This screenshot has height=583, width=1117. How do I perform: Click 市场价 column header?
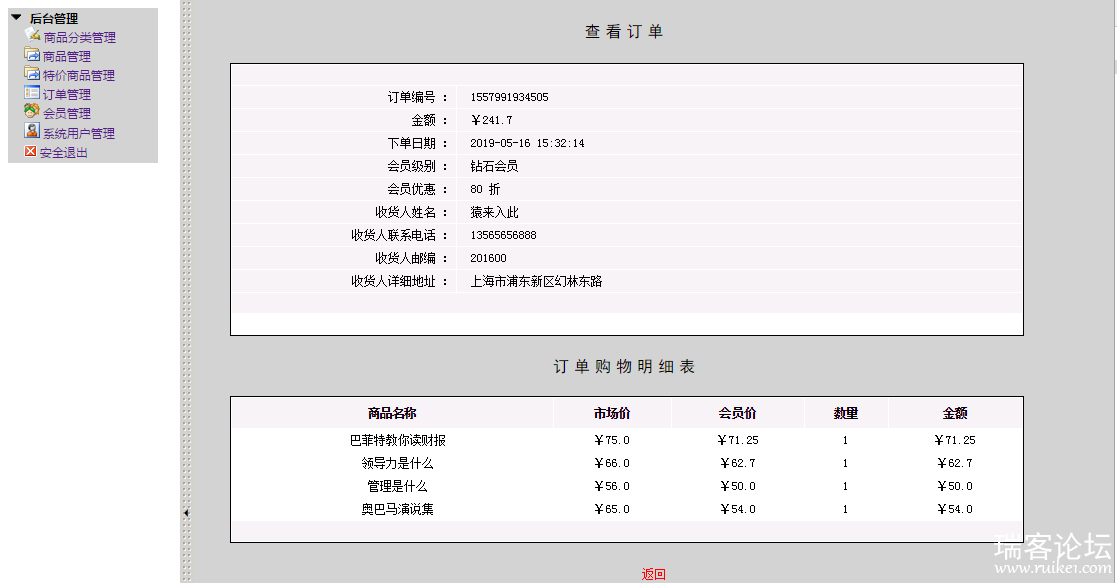click(x=612, y=413)
